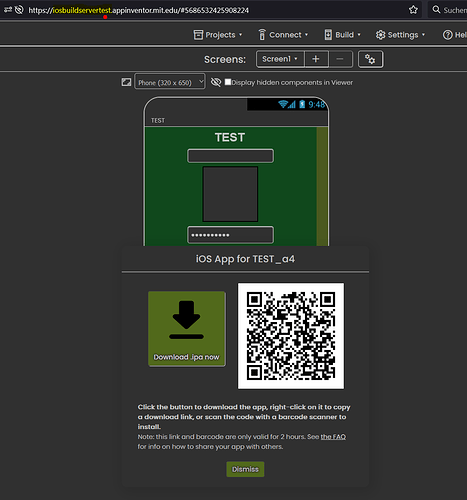The height and width of the screenshot is (500, 467).
Task: Select the password text box in viewer
Action: 230,235
